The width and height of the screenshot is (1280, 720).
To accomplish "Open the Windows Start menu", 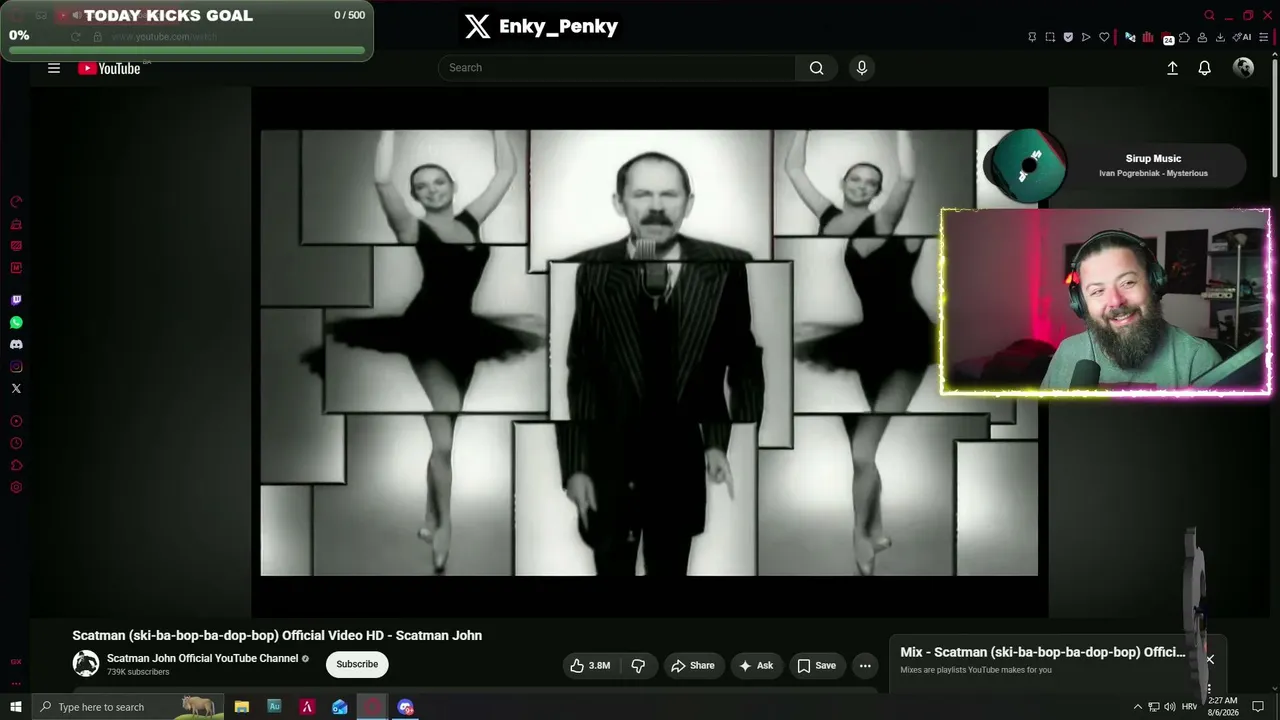I will 16,707.
